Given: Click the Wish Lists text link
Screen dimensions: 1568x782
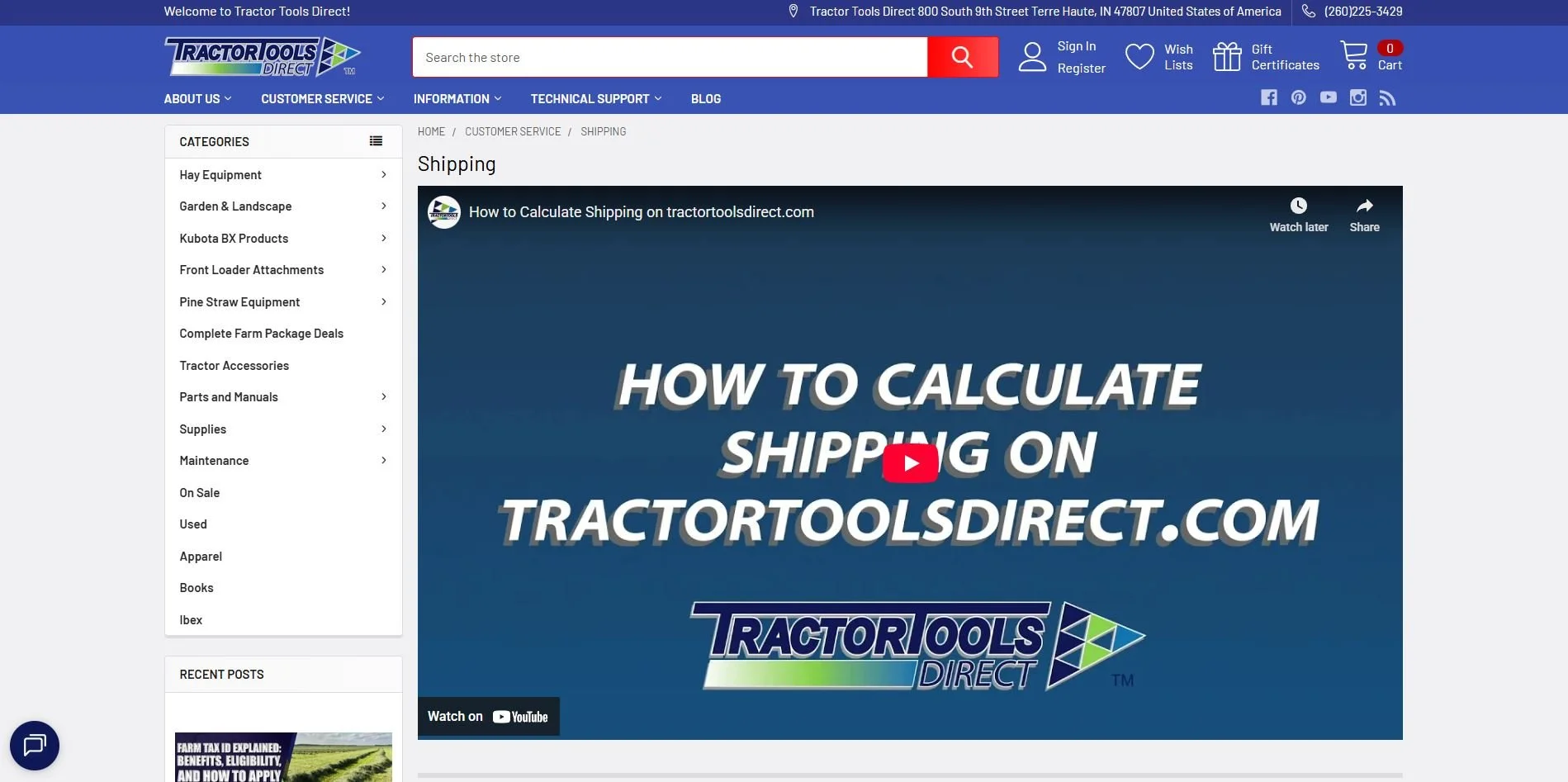Looking at the screenshot, I should [x=1179, y=57].
